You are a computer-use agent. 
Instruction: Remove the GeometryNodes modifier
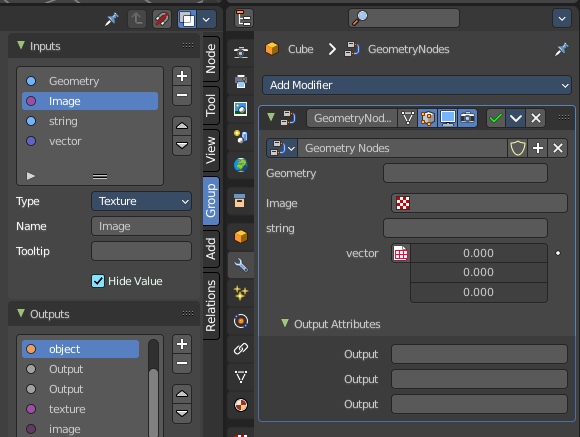536,118
